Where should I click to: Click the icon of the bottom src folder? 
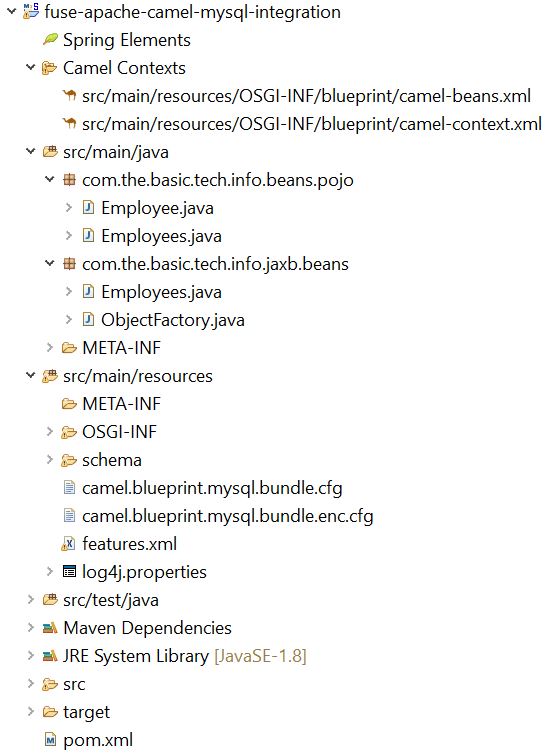point(50,684)
